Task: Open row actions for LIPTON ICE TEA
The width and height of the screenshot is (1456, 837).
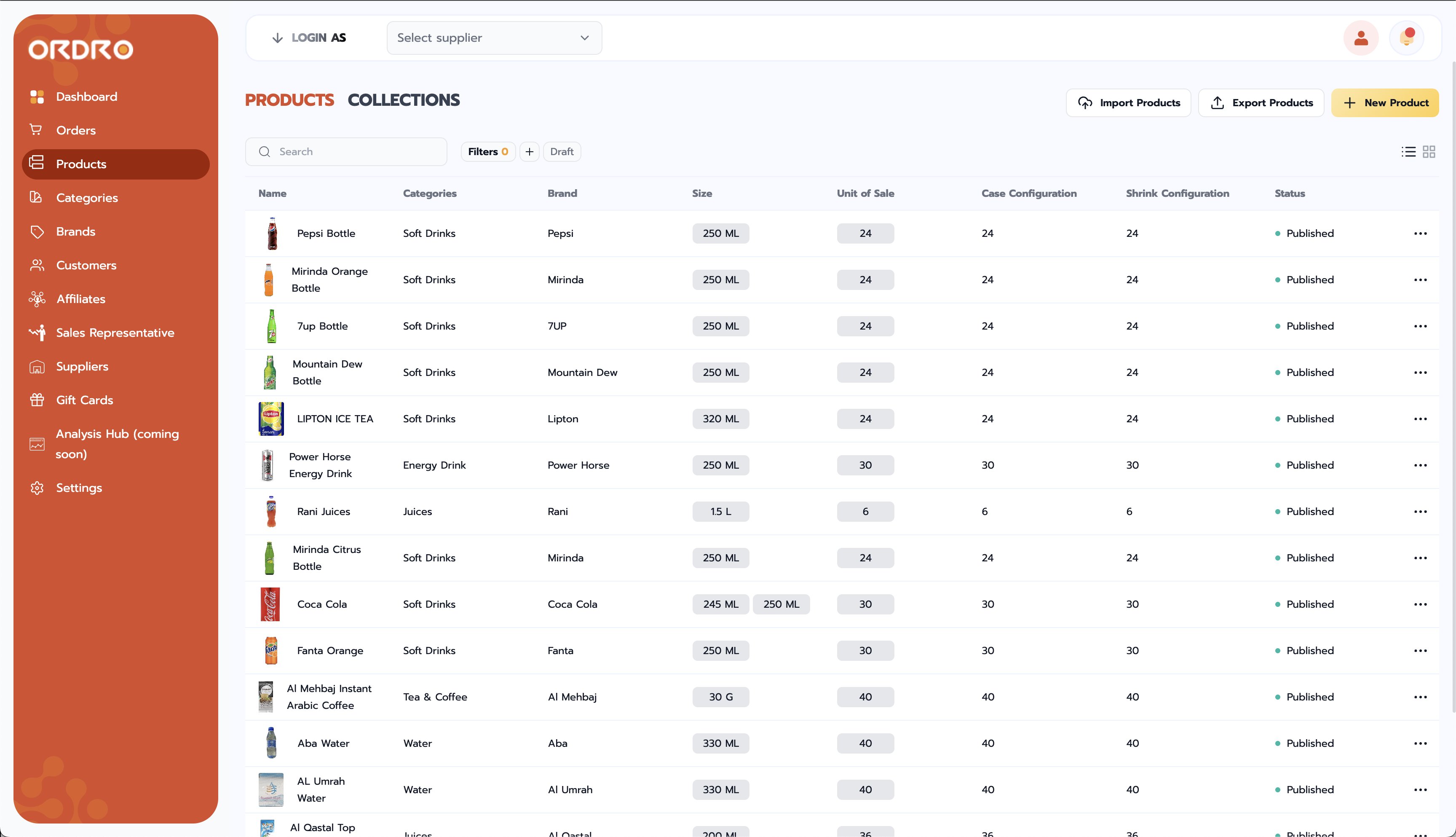Action: click(x=1420, y=419)
